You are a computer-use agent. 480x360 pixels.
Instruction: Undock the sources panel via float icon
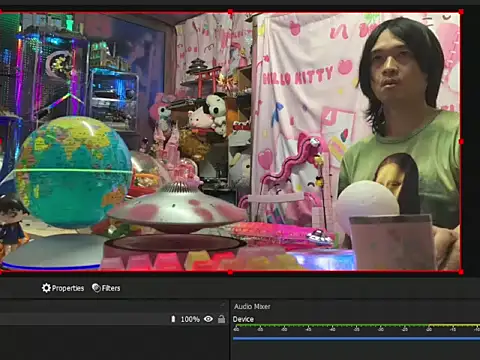[223, 305]
